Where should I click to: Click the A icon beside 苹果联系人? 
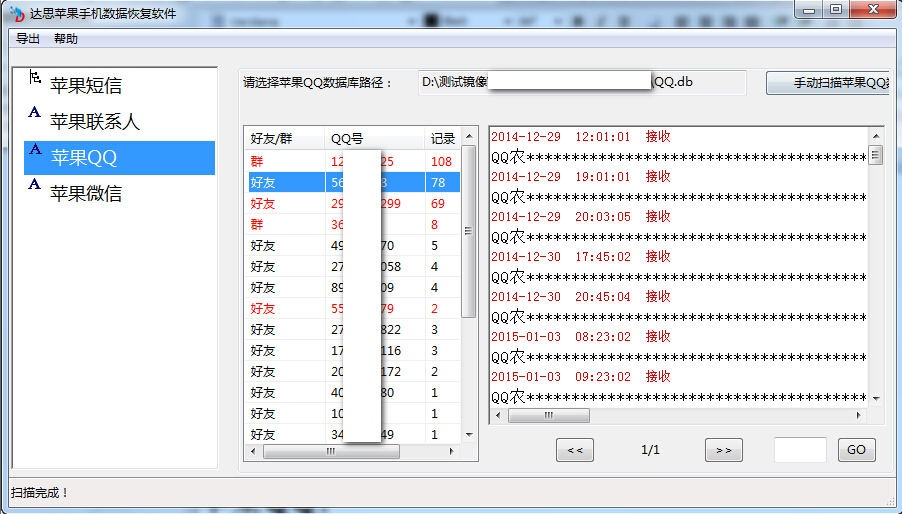point(35,112)
